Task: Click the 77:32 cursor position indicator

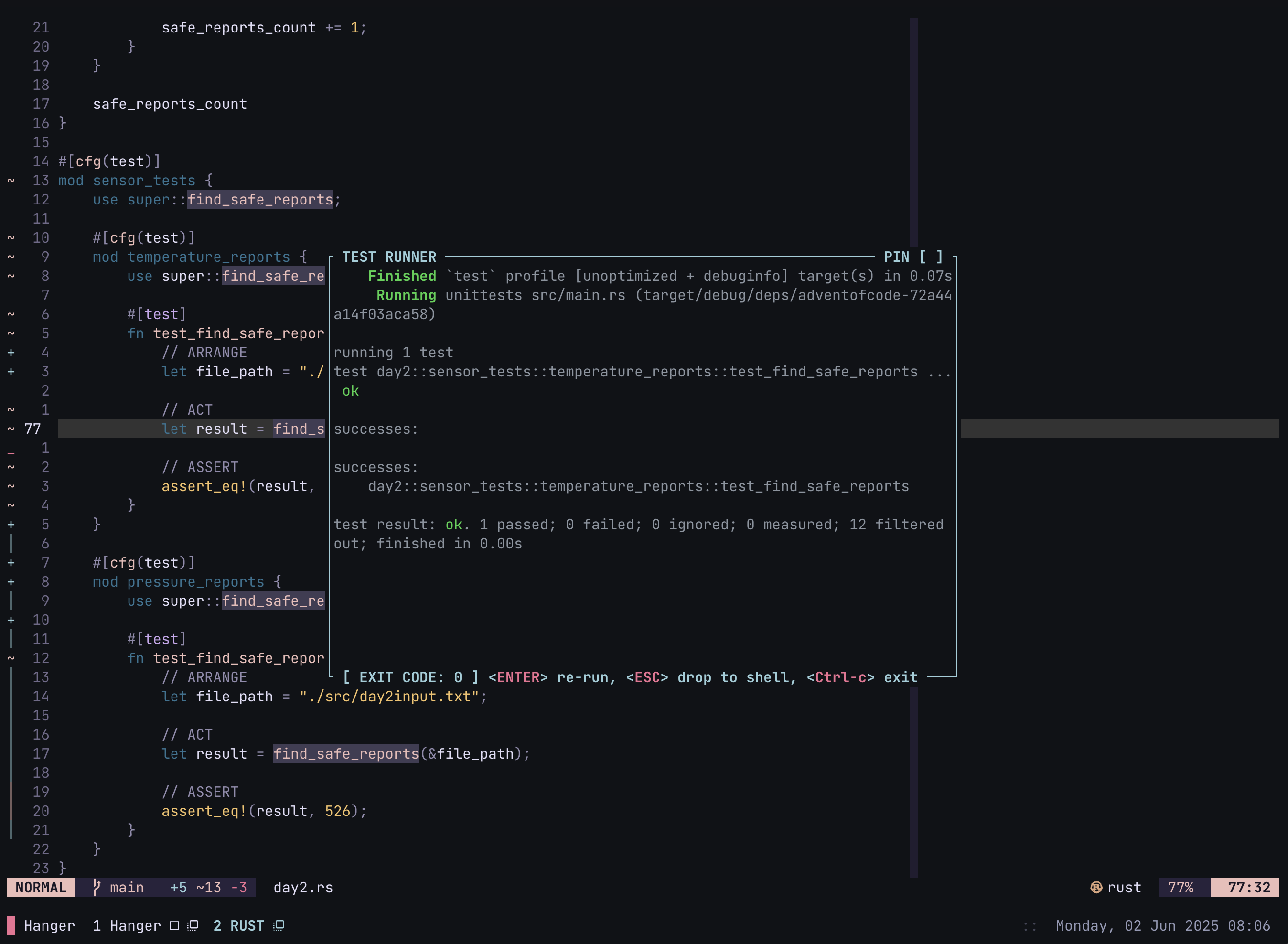Action: (x=1249, y=887)
